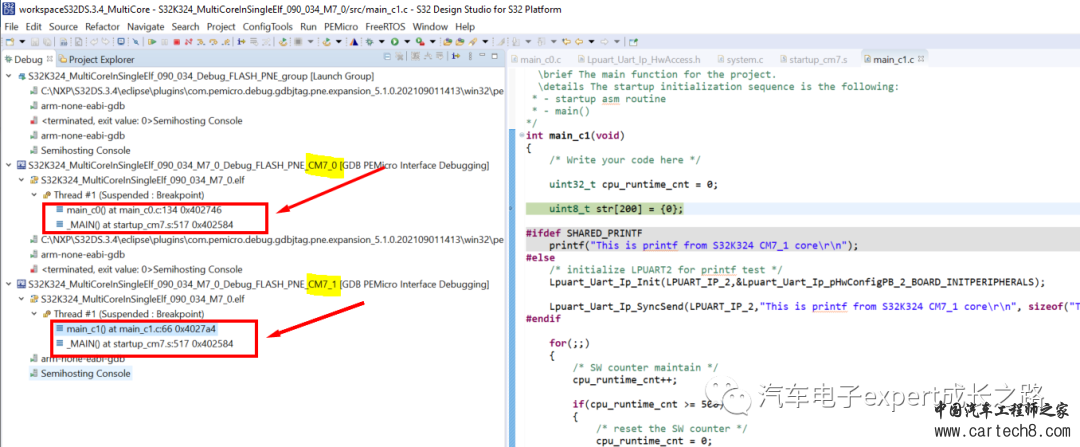Click the highlighted line uint8_t str[200] = {0};
Screen dimensions: 1080x447
click(x=616, y=209)
